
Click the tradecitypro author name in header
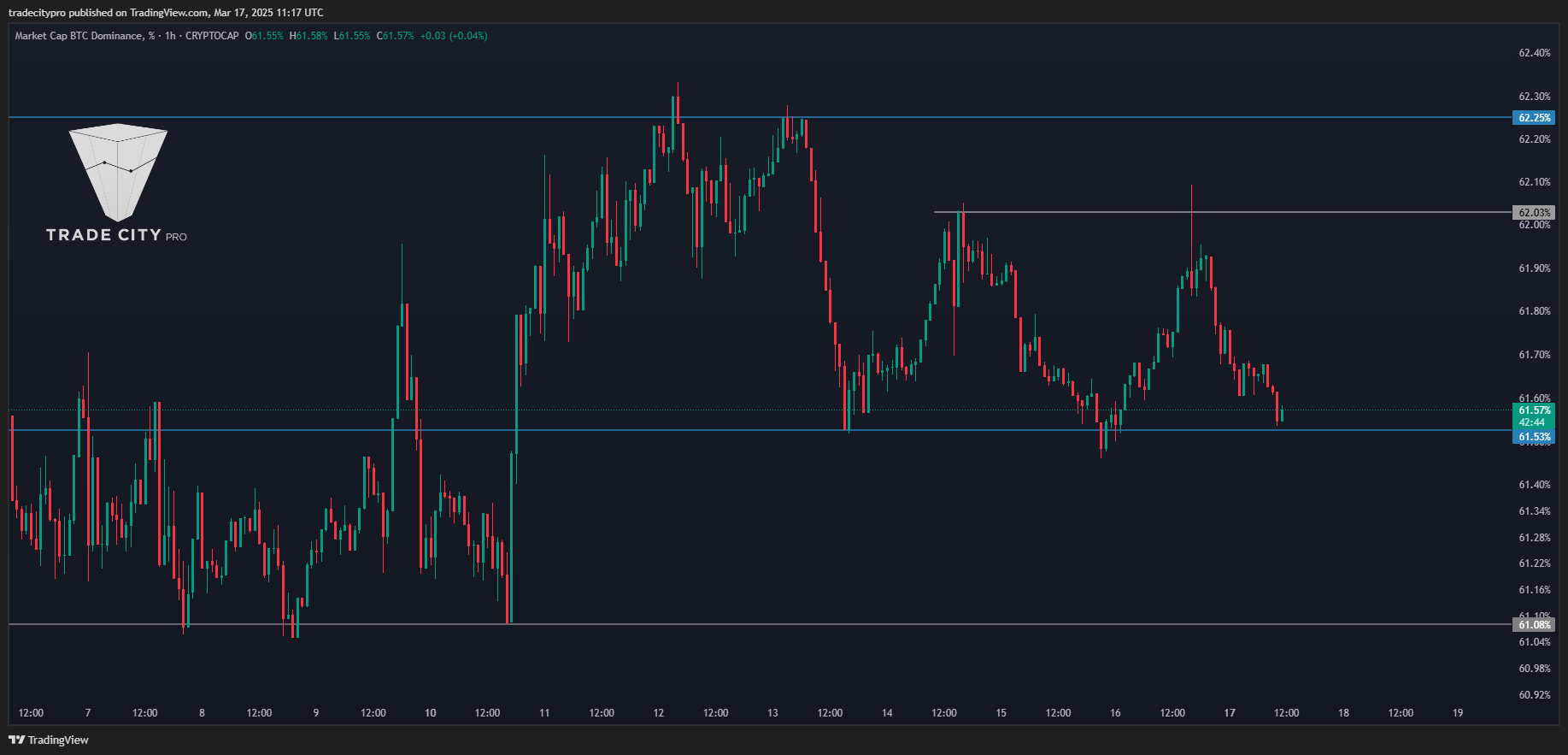pyautogui.click(x=37, y=13)
